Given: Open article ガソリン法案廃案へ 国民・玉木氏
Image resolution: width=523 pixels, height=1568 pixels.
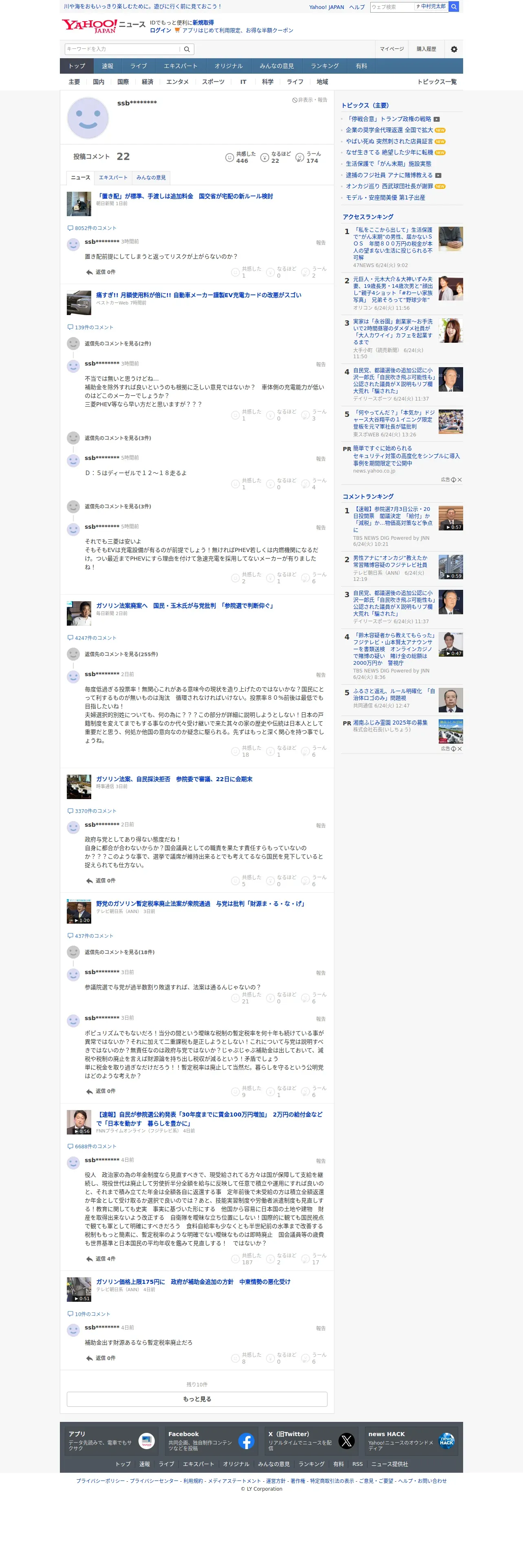Looking at the screenshot, I should pyautogui.click(x=186, y=606).
